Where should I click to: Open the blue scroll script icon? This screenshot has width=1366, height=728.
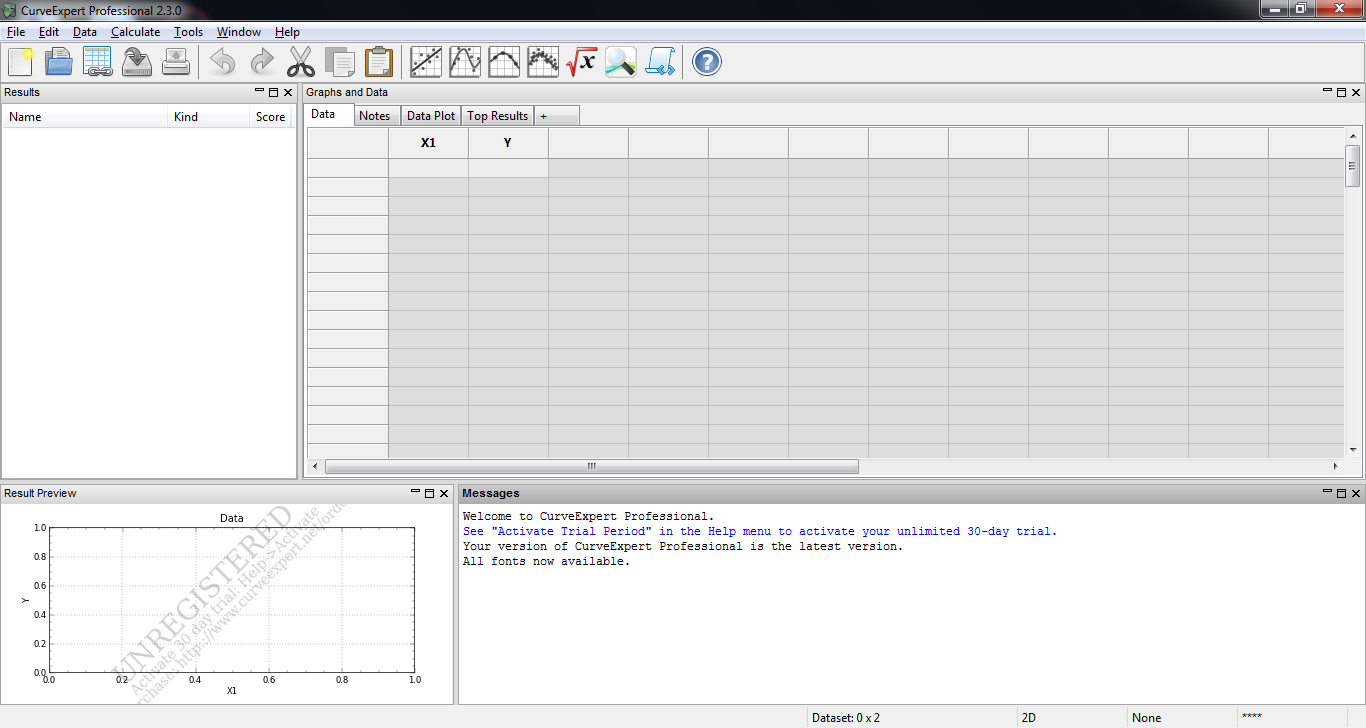pos(660,62)
